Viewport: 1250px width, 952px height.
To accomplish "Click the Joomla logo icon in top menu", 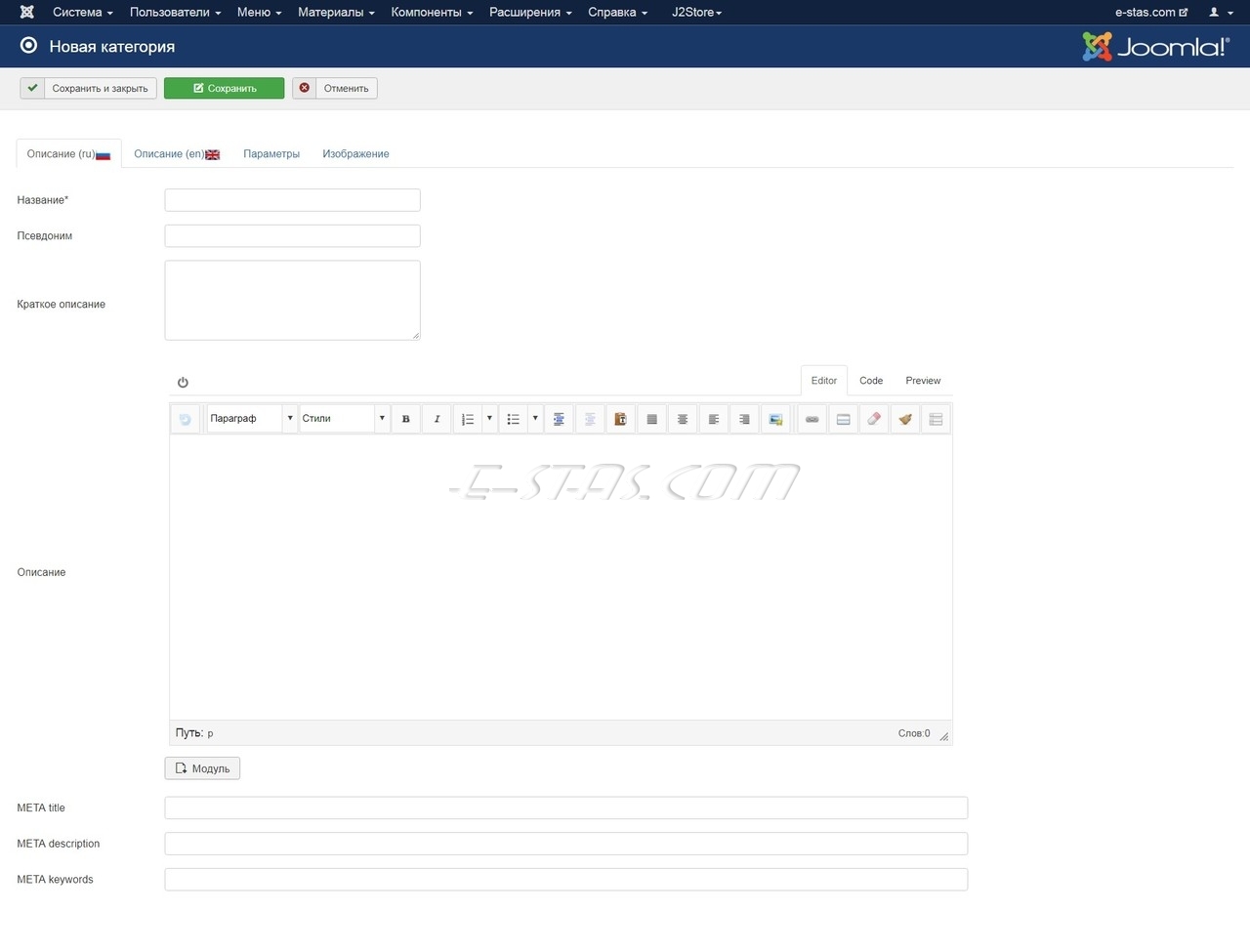I will pyautogui.click(x=27, y=13).
